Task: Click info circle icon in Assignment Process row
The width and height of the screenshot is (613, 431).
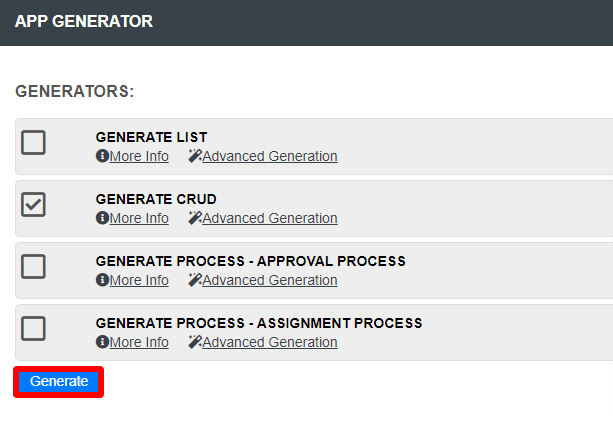Action: coord(102,342)
